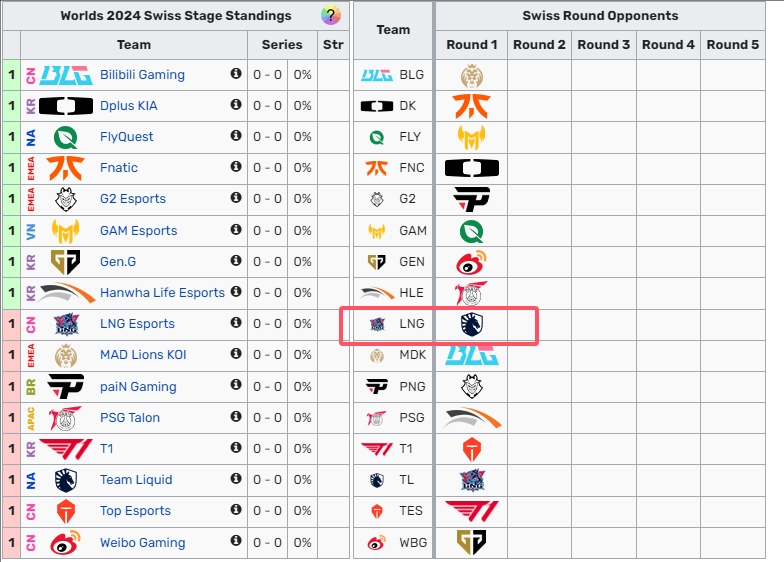Image resolution: width=784 pixels, height=562 pixels.
Task: Open info icon for Bilibili Gaming
Action: point(236,74)
